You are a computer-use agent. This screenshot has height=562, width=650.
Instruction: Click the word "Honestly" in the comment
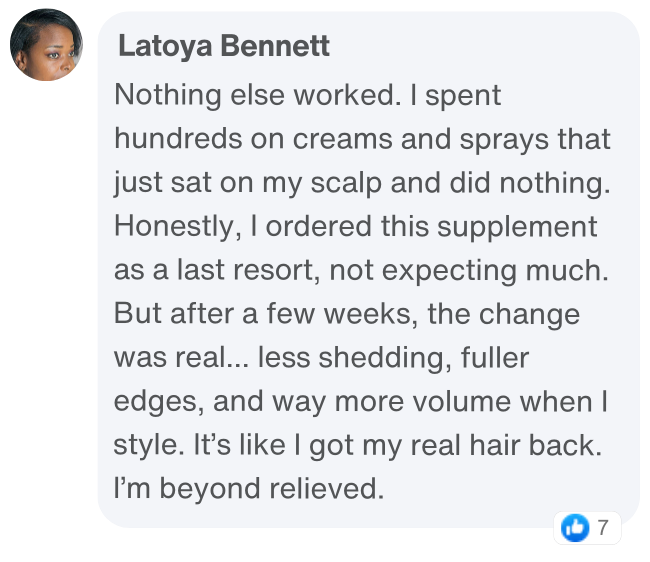tap(172, 226)
